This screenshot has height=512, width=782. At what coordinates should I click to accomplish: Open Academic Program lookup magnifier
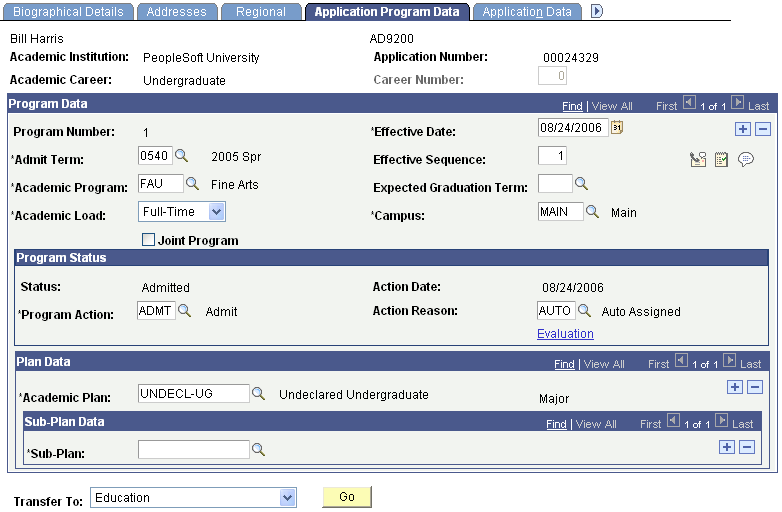tap(193, 184)
